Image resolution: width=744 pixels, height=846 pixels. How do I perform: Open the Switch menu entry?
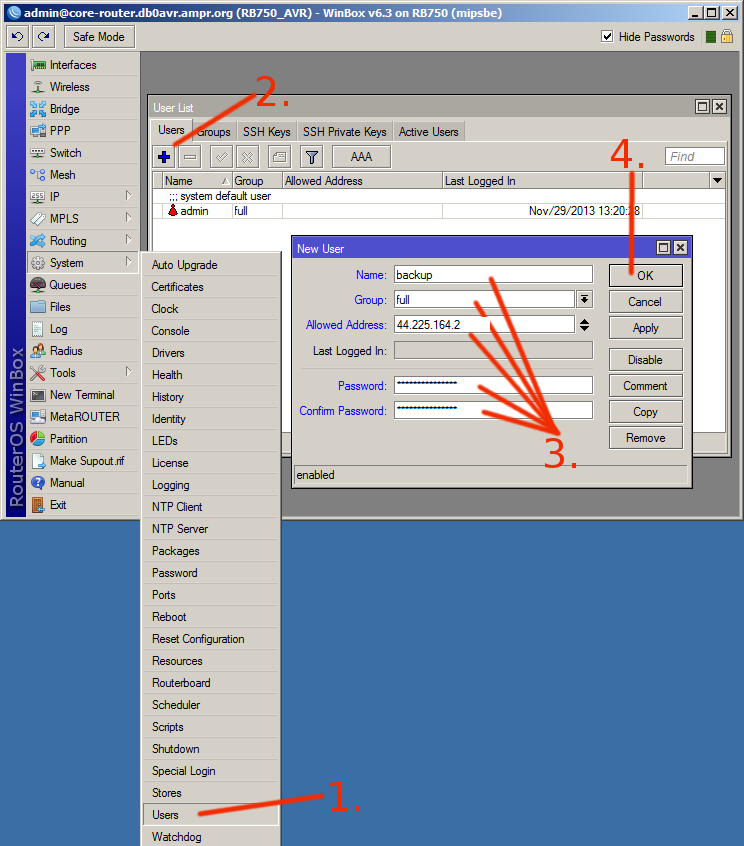(83, 153)
